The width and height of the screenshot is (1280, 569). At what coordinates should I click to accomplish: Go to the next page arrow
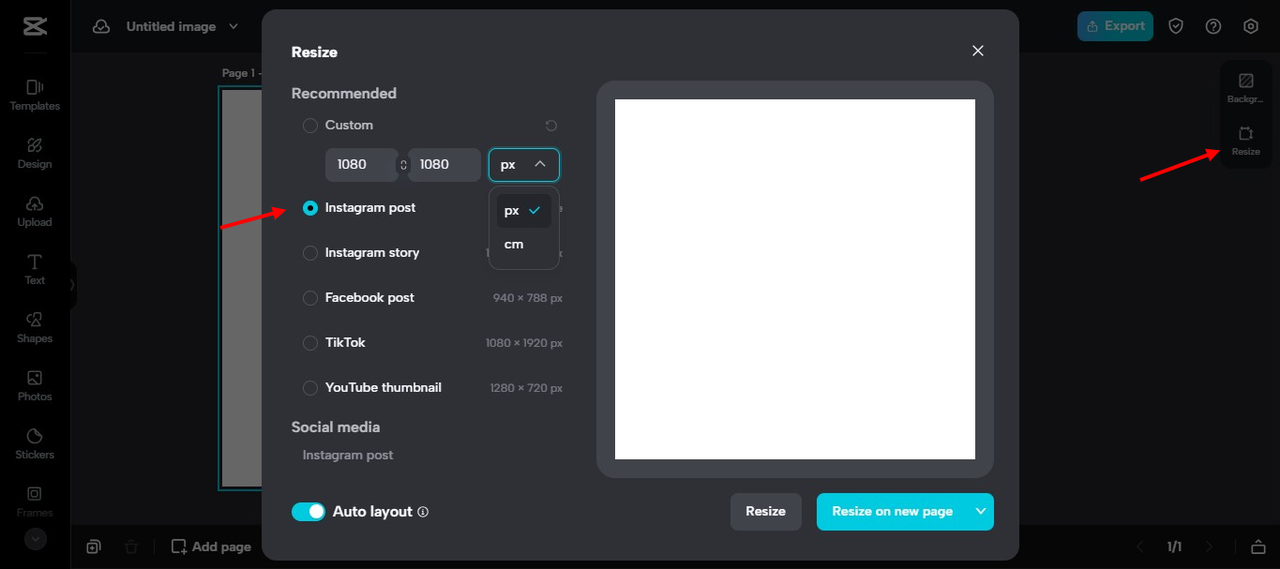[1209, 547]
